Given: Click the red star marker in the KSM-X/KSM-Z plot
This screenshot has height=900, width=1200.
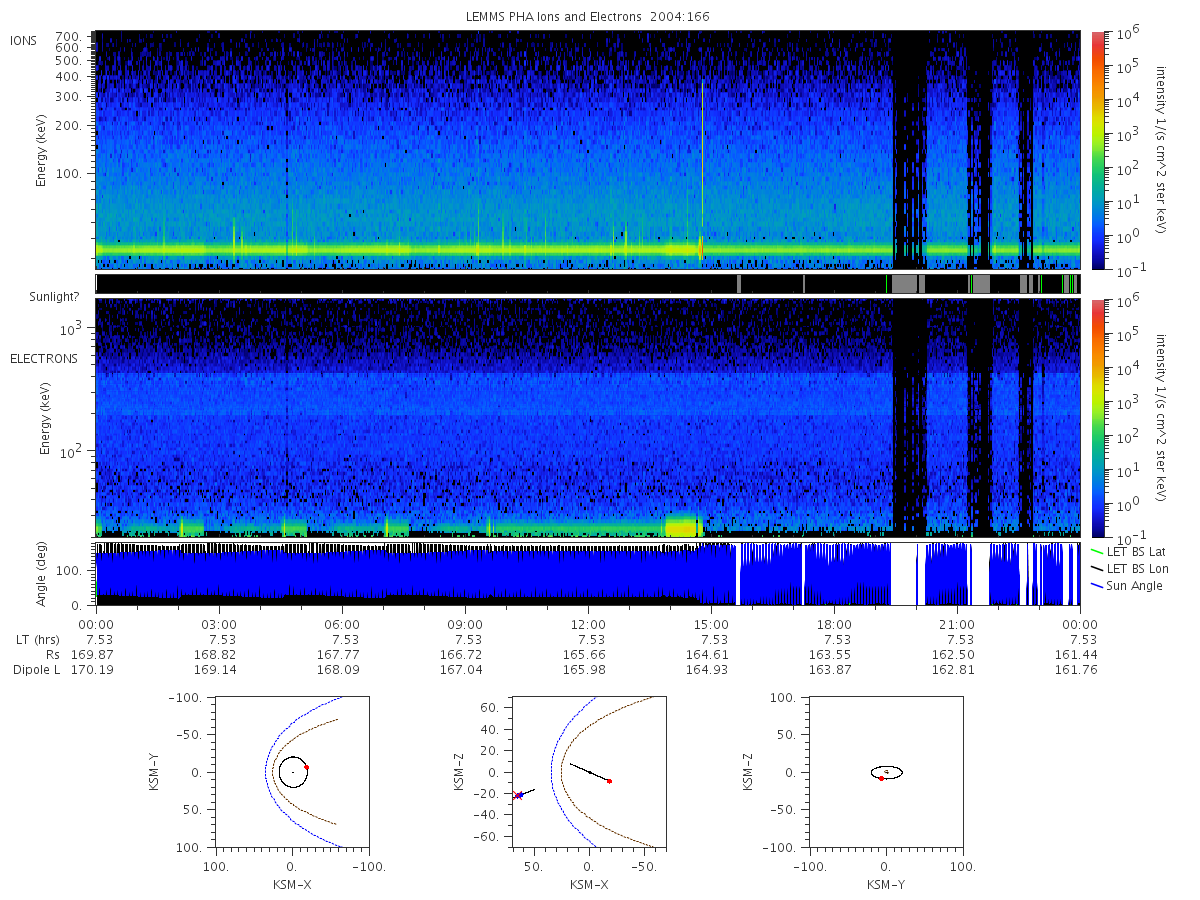Looking at the screenshot, I should point(517,796).
